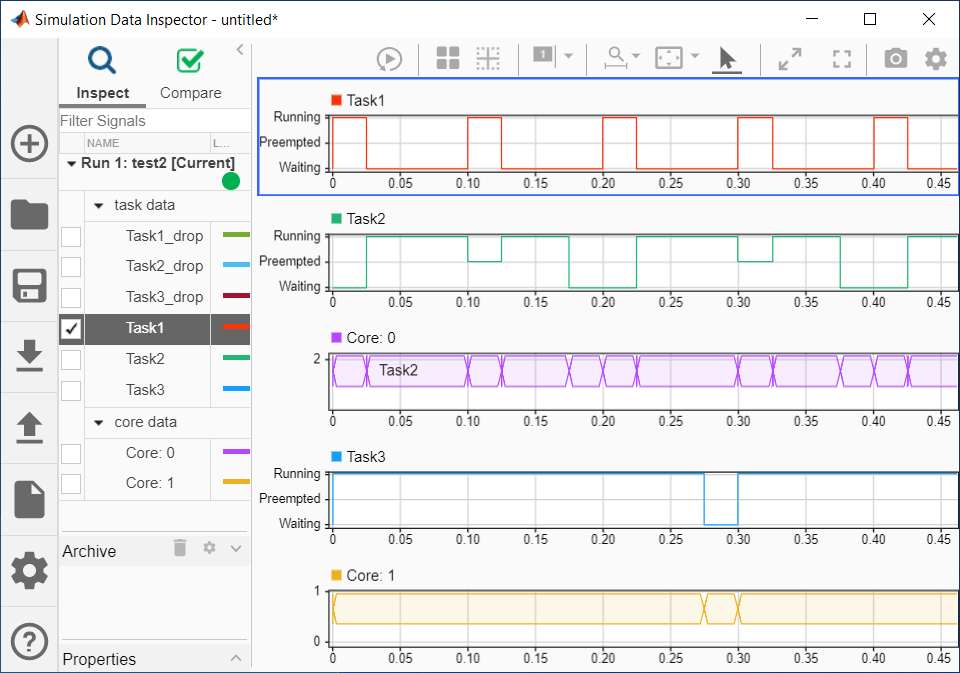Click the Task3 line color swatch

pyautogui.click(x=235, y=390)
